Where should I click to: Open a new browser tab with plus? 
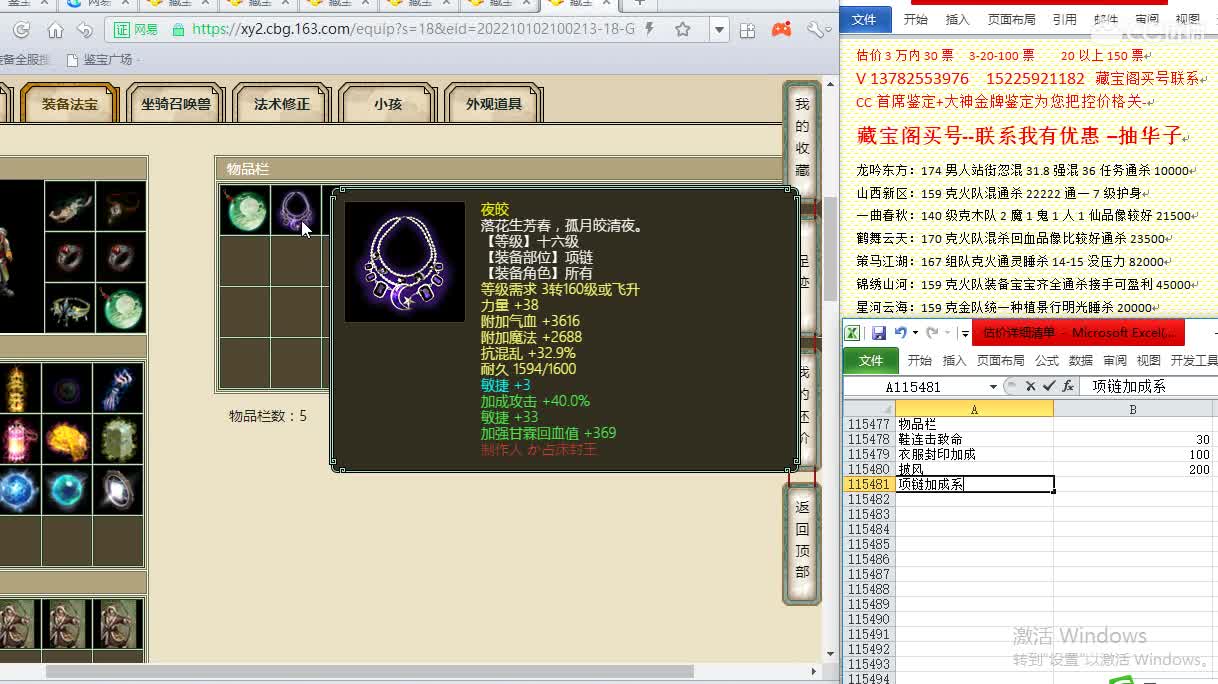[640, 4]
